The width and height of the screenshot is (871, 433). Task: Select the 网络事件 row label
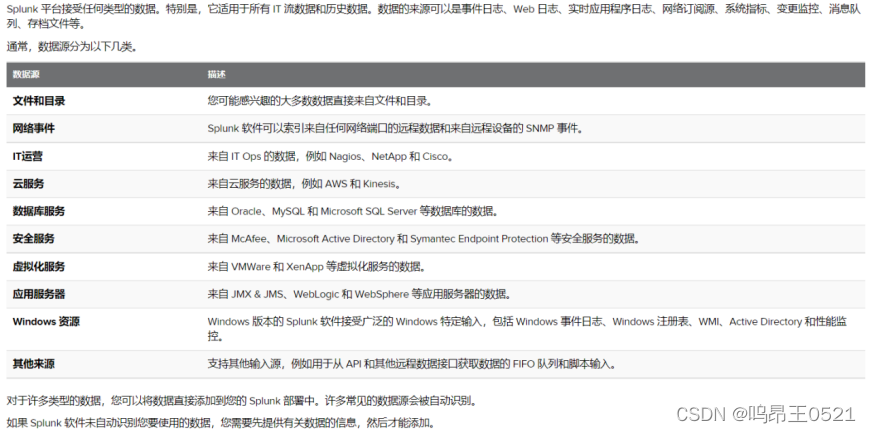pyautogui.click(x=34, y=128)
